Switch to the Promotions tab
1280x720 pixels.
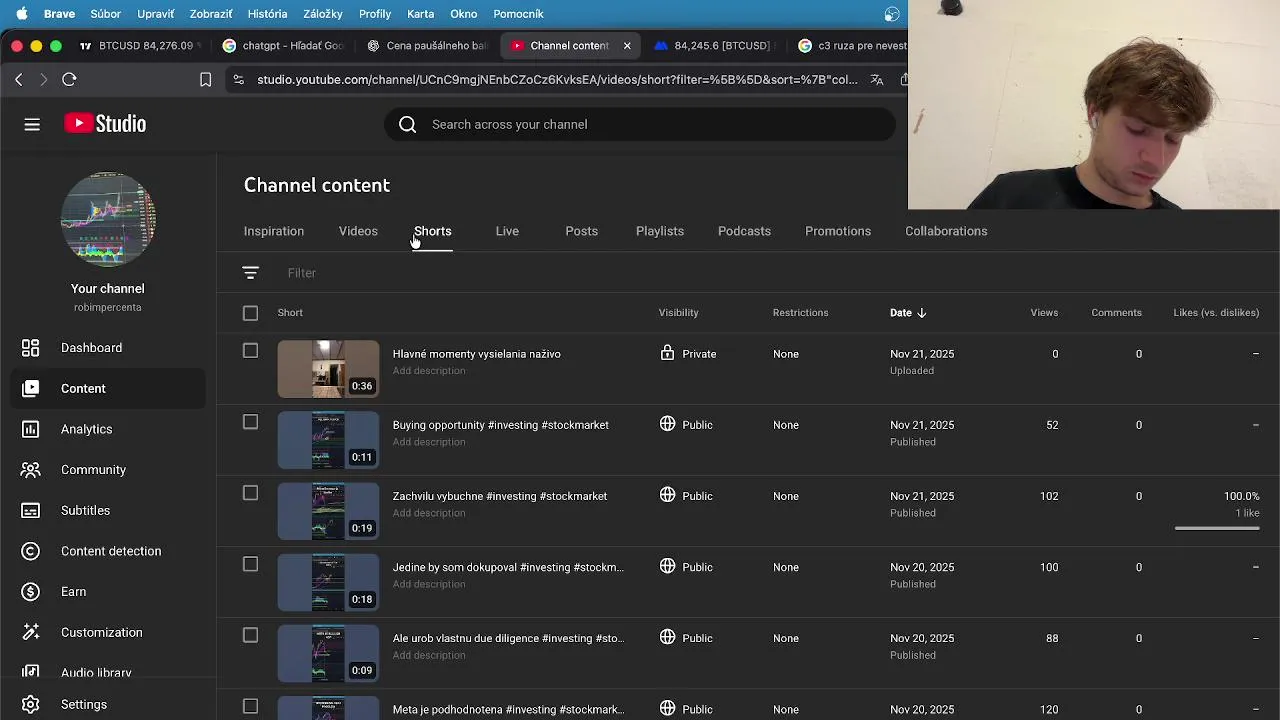tap(838, 231)
